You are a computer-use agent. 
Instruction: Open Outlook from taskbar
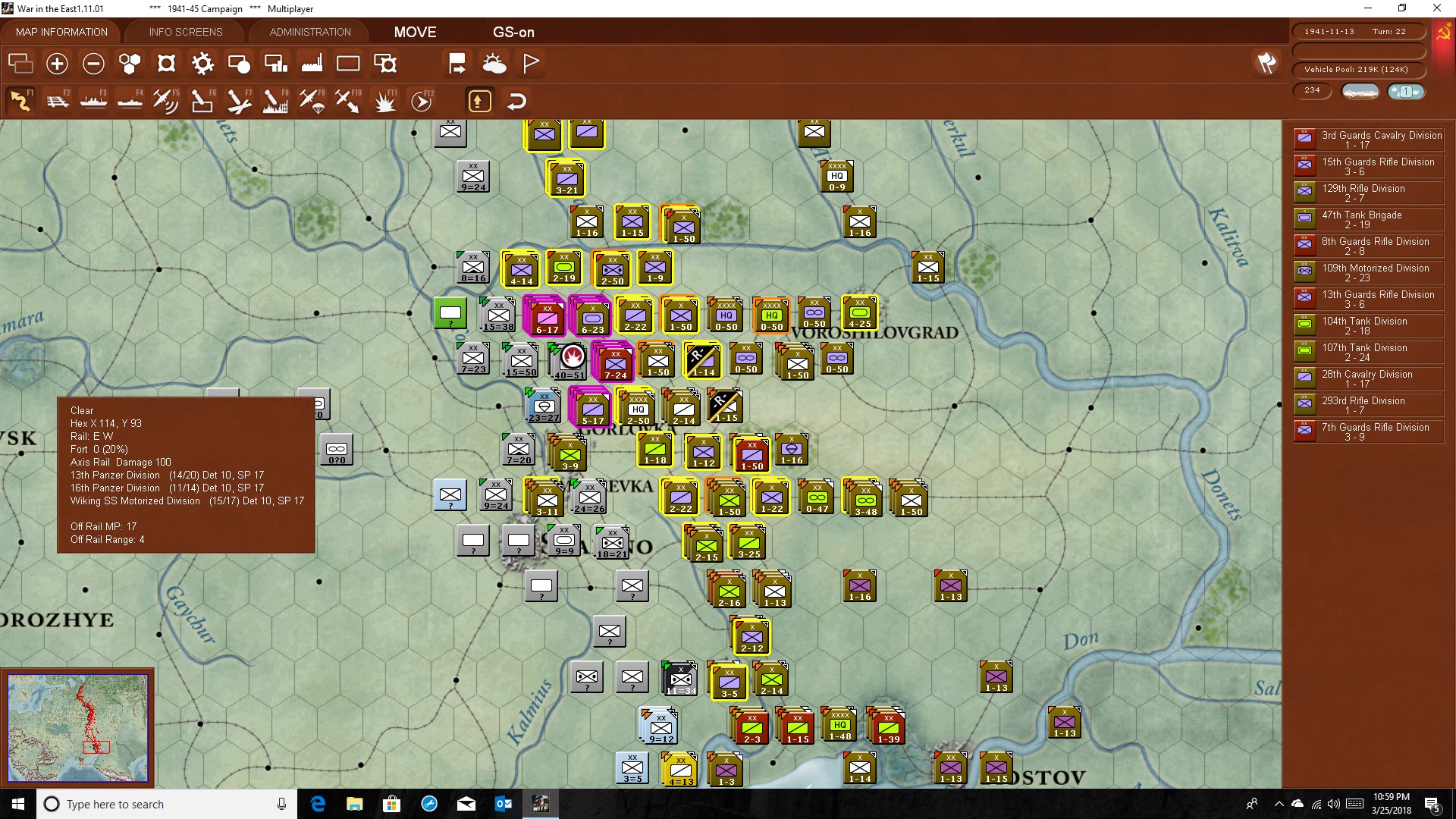pos(503,804)
